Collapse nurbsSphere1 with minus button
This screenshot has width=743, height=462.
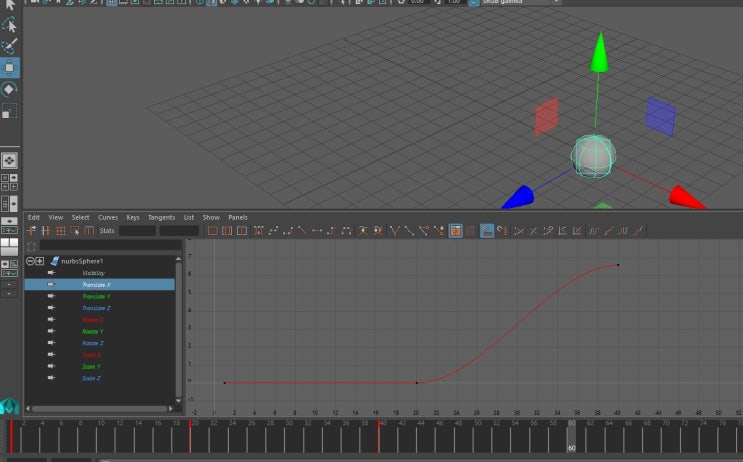coord(30,261)
